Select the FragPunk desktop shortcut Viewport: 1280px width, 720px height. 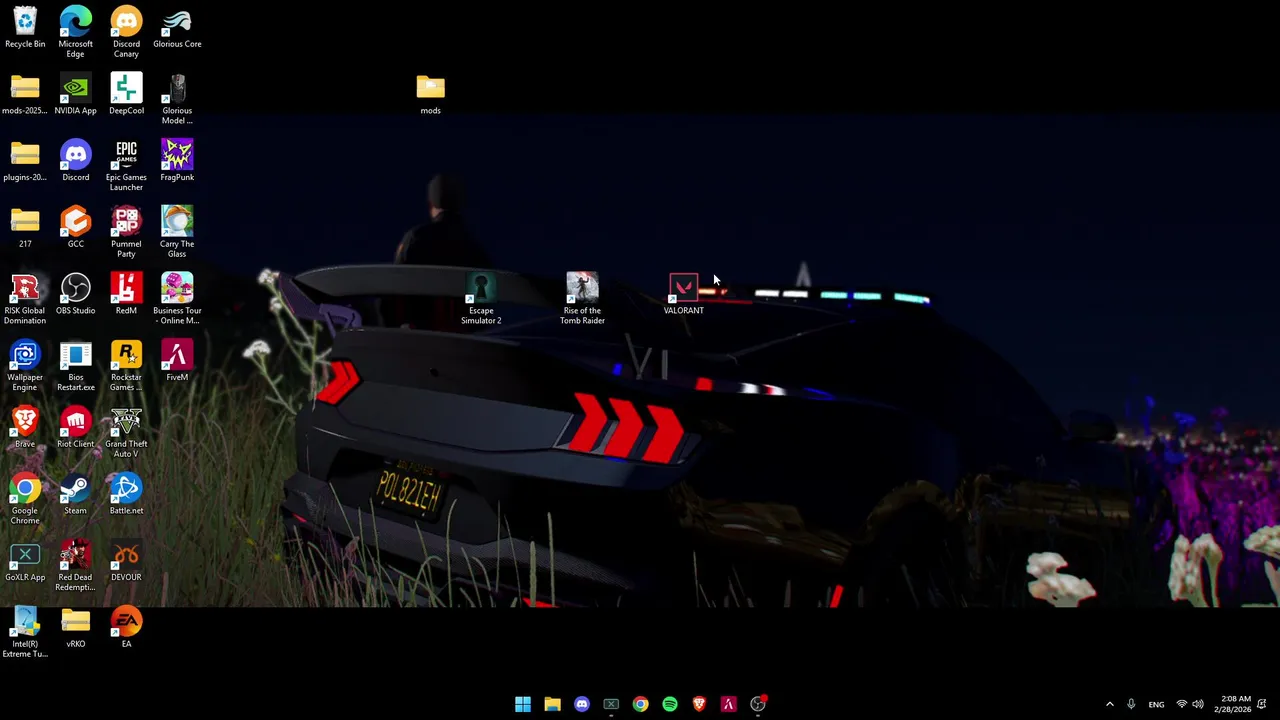tap(177, 162)
